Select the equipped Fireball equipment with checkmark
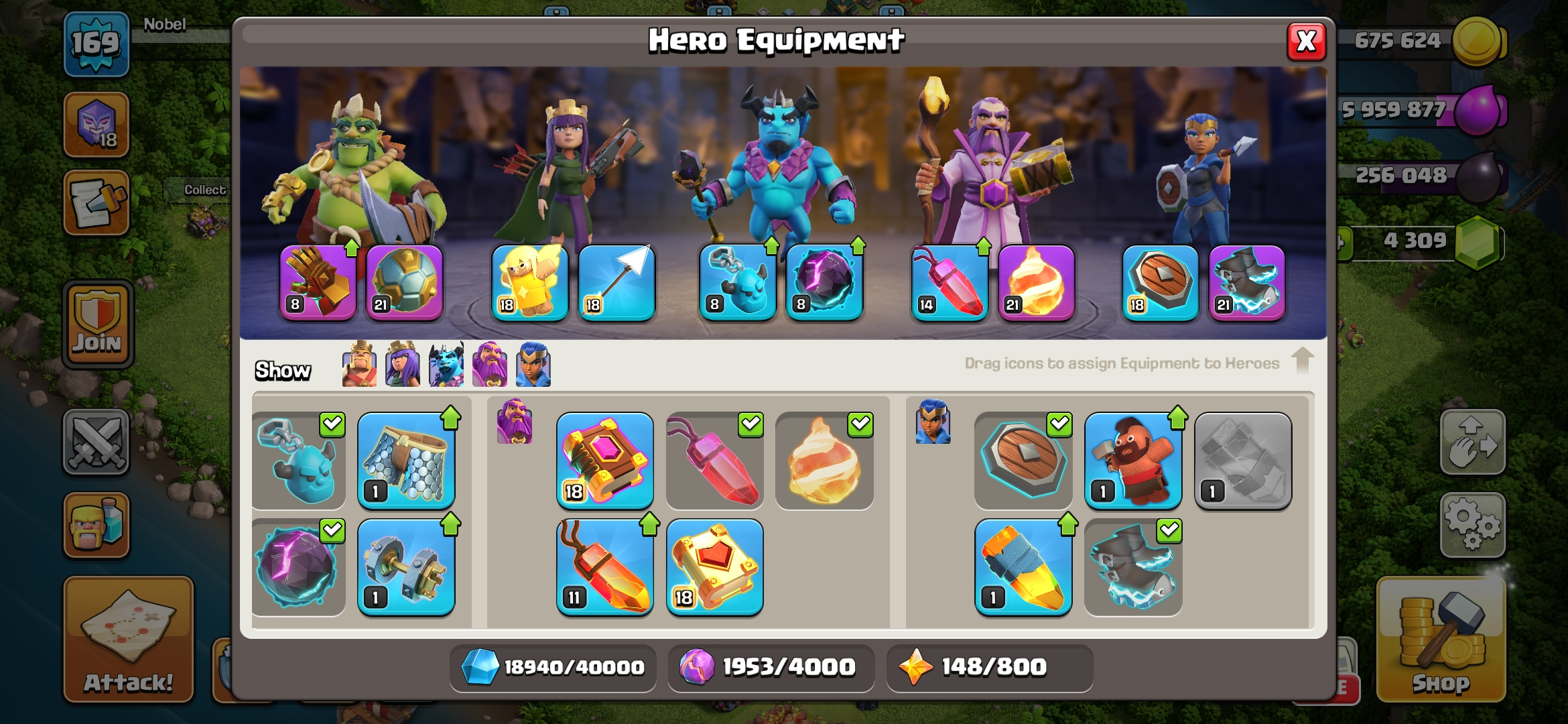 click(824, 461)
